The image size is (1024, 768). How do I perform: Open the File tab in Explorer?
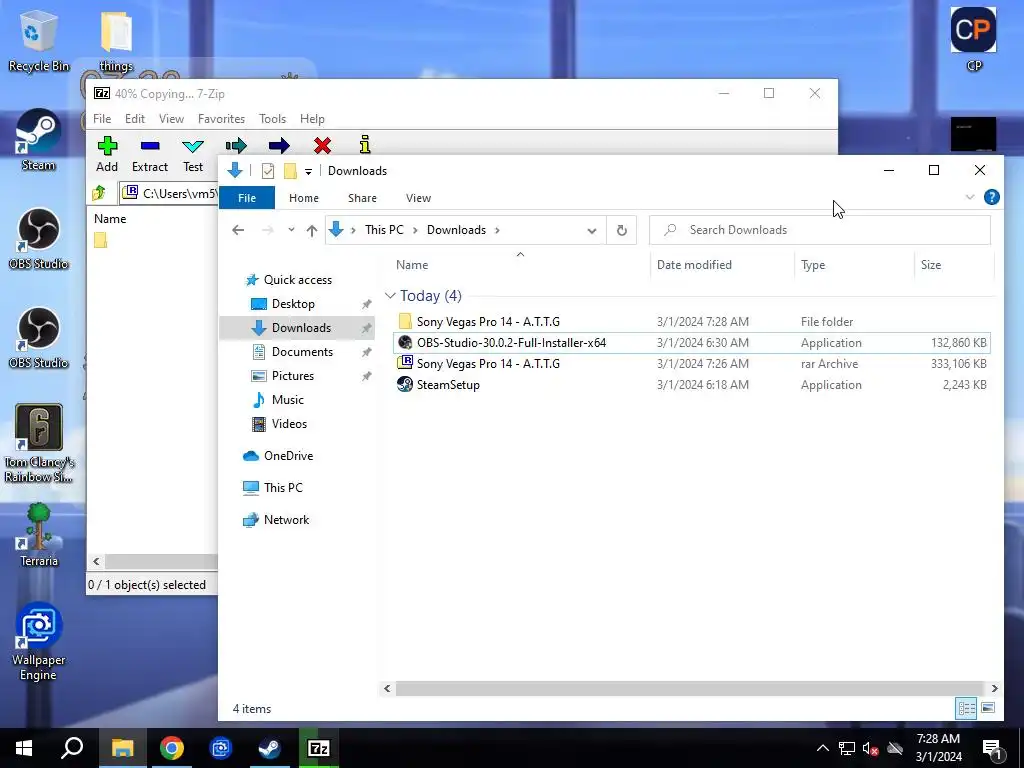247,198
